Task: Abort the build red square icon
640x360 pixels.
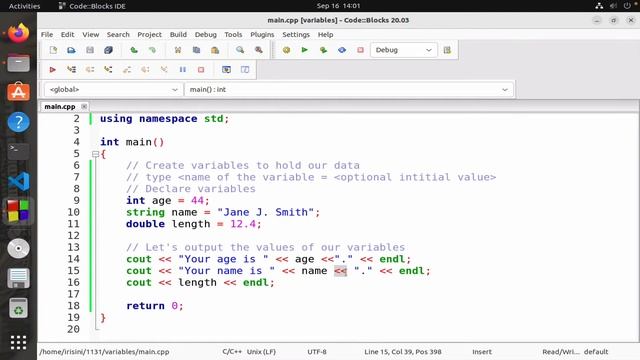Action: pos(360,50)
